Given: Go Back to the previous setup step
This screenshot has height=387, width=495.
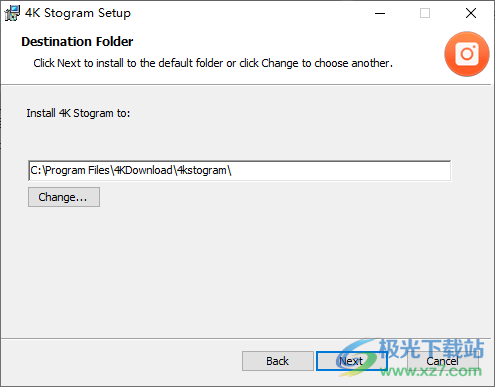Looking at the screenshot, I should [x=277, y=361].
